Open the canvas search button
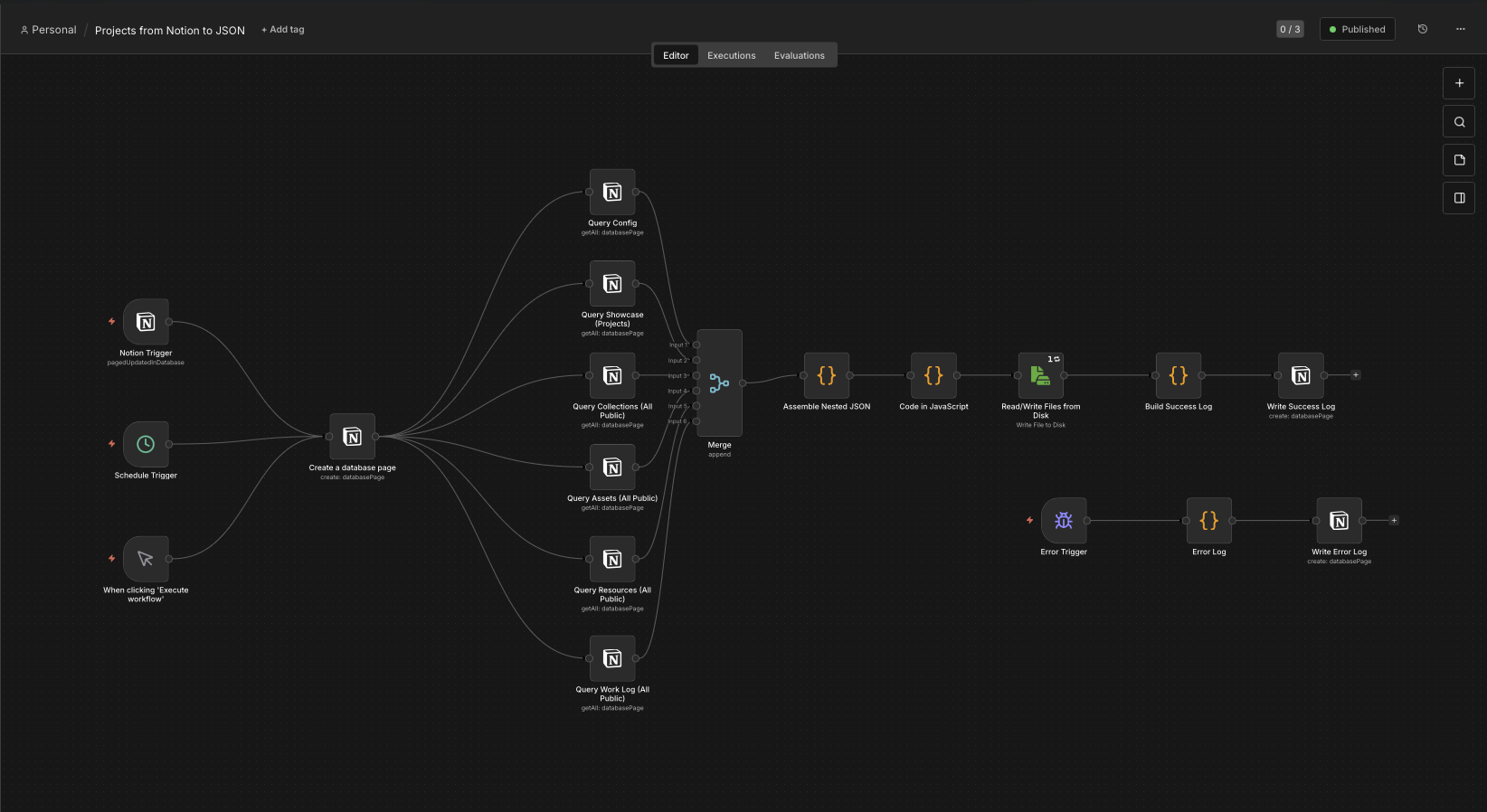 tap(1459, 122)
